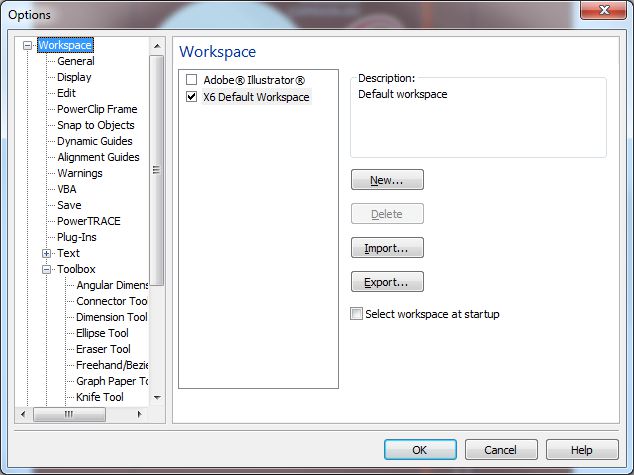Close the Options dialog window
Screen dimensions: 634x475
click(x=603, y=10)
